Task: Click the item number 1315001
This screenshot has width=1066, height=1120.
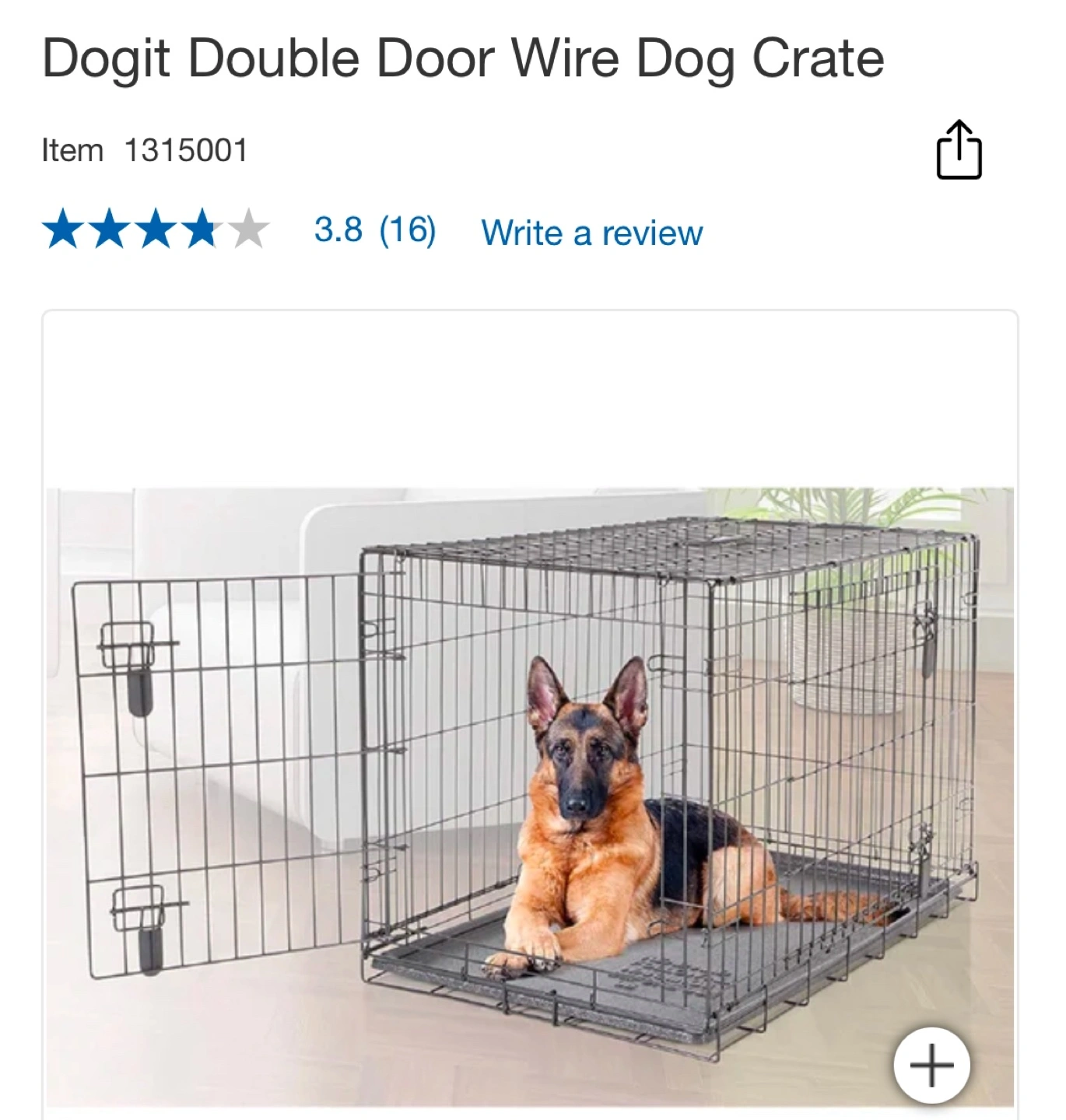Action: tap(186, 150)
